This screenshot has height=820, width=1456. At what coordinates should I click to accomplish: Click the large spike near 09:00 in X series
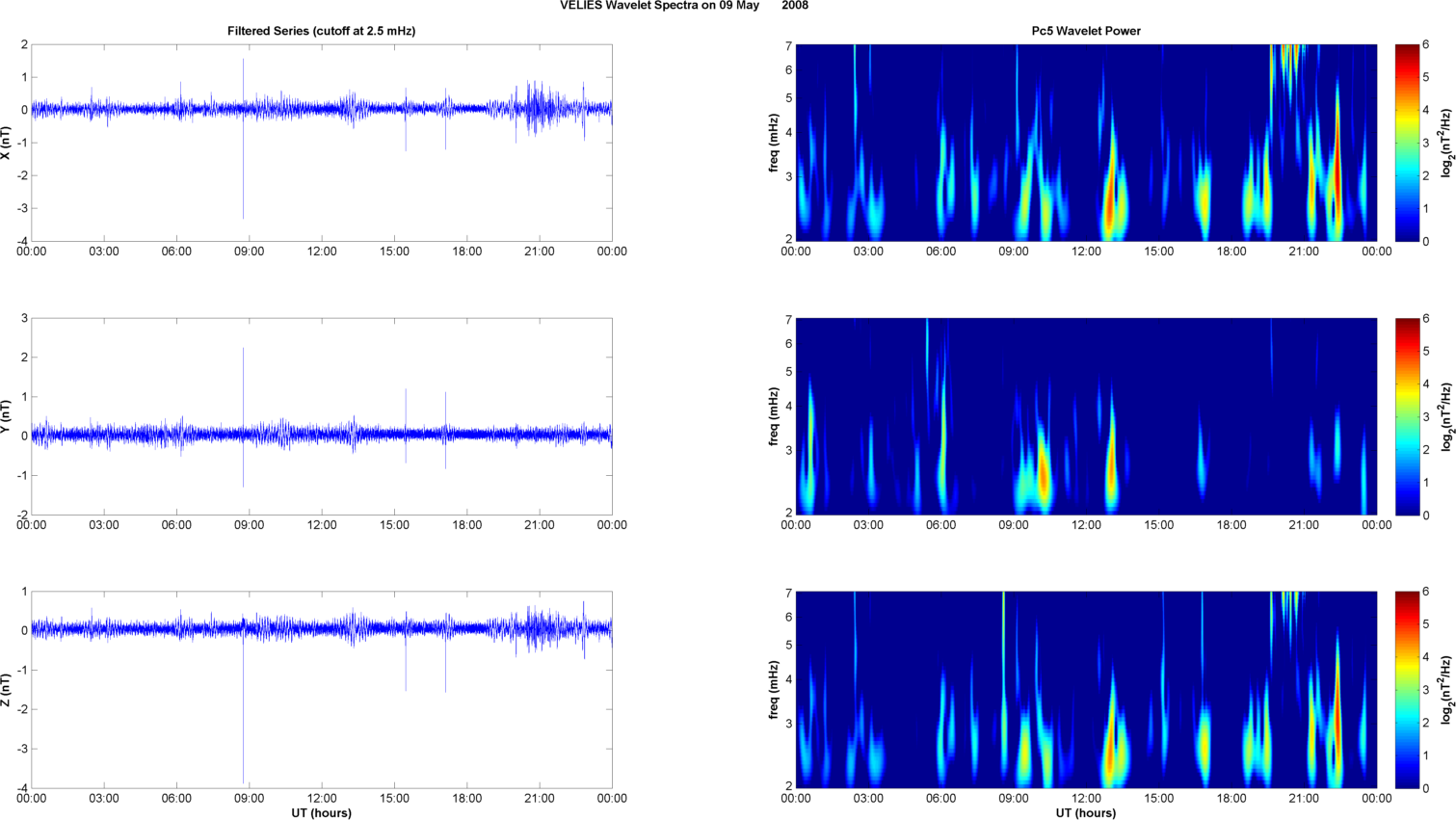click(243, 139)
